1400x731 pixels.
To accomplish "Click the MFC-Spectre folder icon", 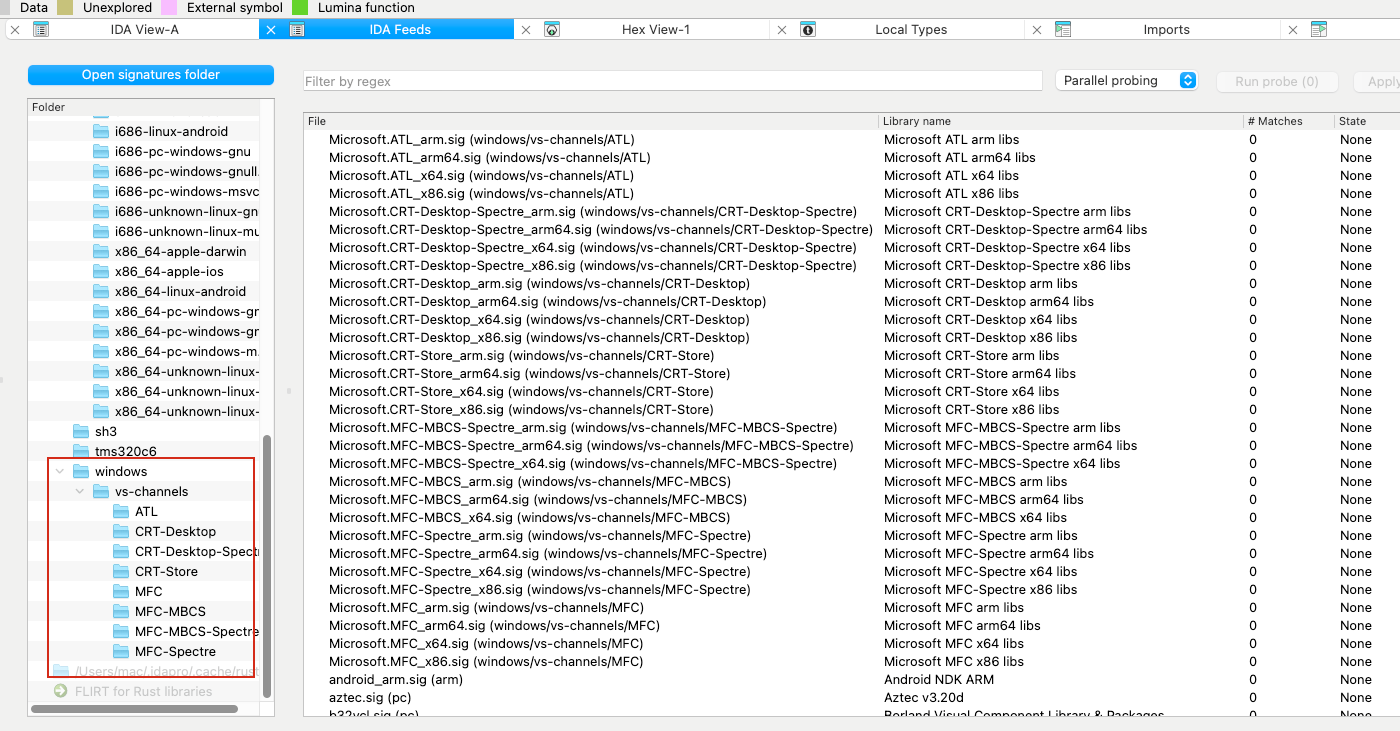I will point(121,651).
